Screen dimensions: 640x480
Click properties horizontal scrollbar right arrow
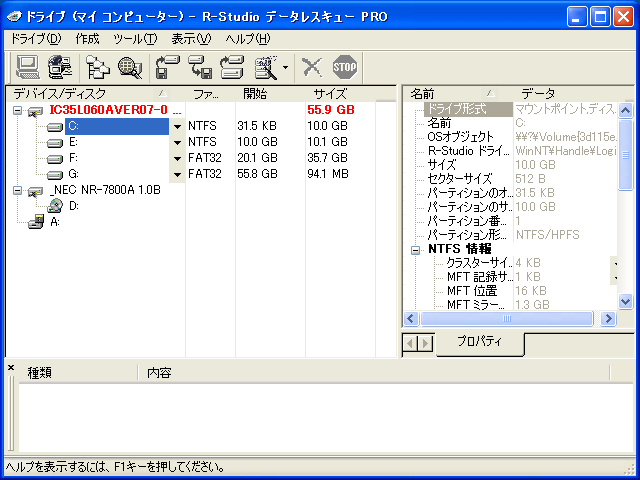(x=608, y=318)
